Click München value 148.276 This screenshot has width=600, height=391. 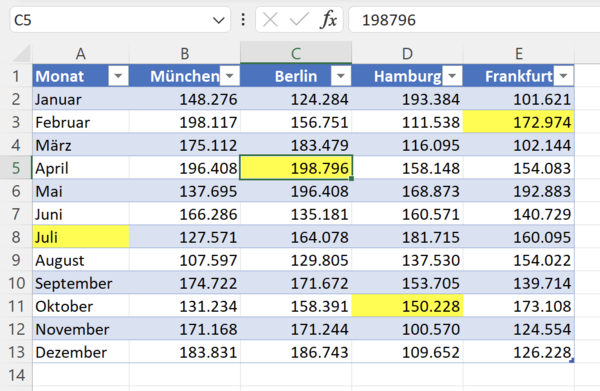tap(185, 99)
